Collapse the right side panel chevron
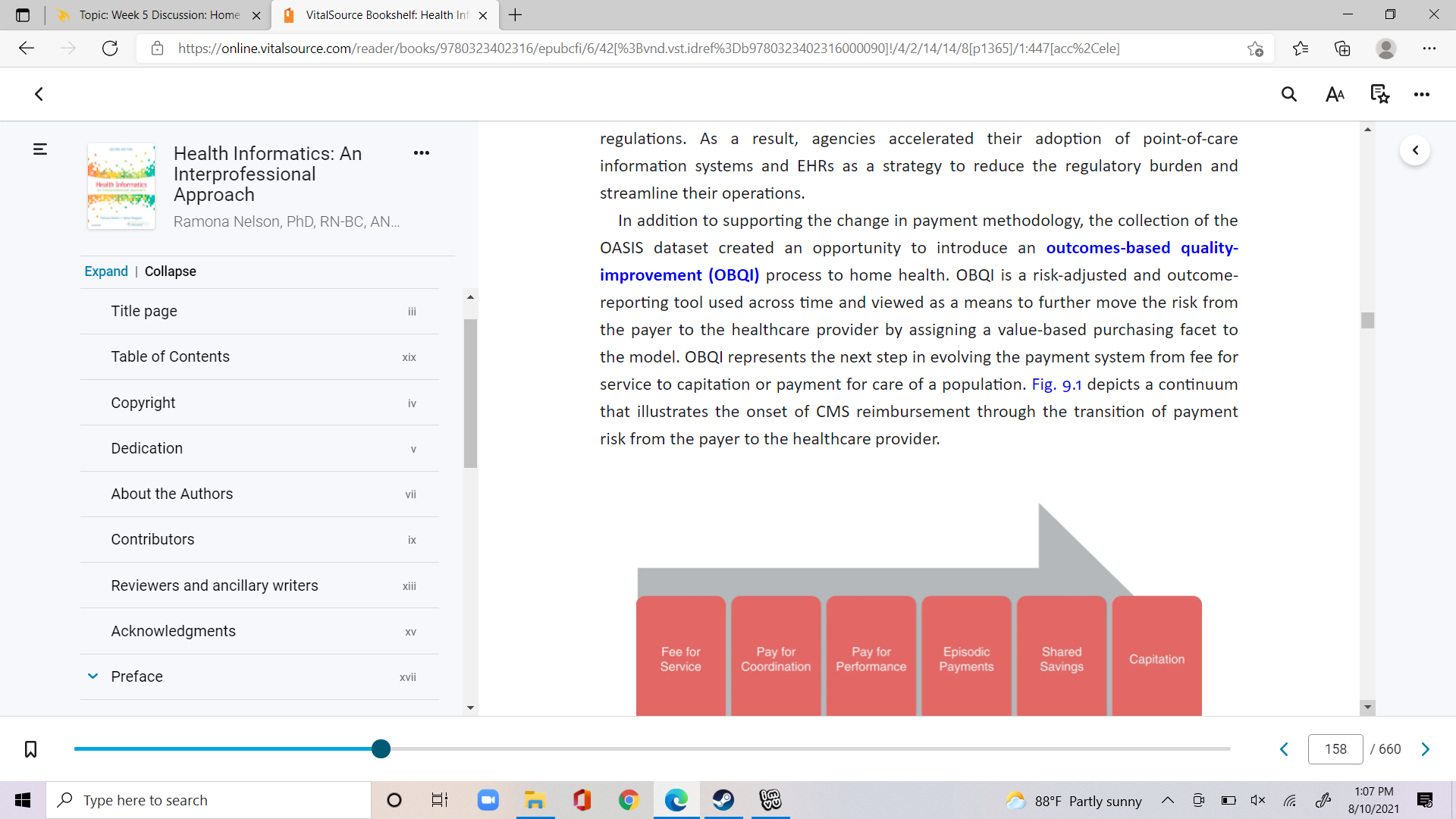This screenshot has width=1456, height=819. click(1415, 150)
